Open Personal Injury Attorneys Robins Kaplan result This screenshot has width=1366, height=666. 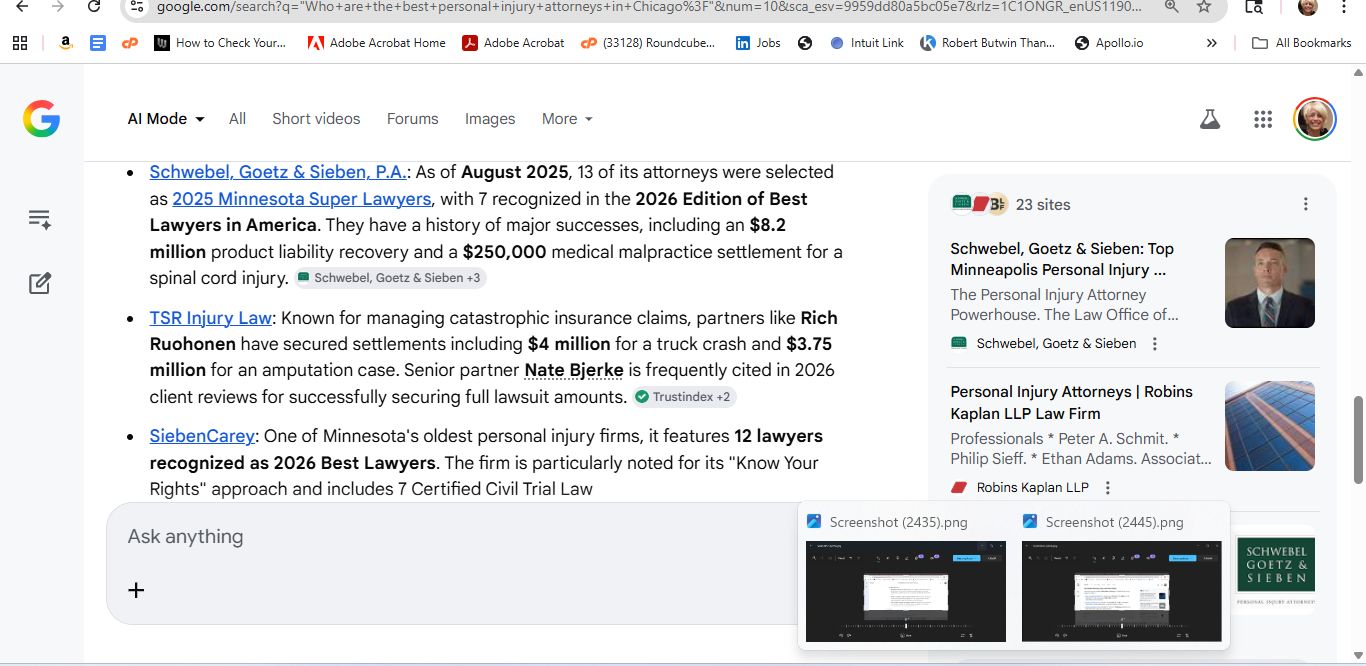(1071, 403)
